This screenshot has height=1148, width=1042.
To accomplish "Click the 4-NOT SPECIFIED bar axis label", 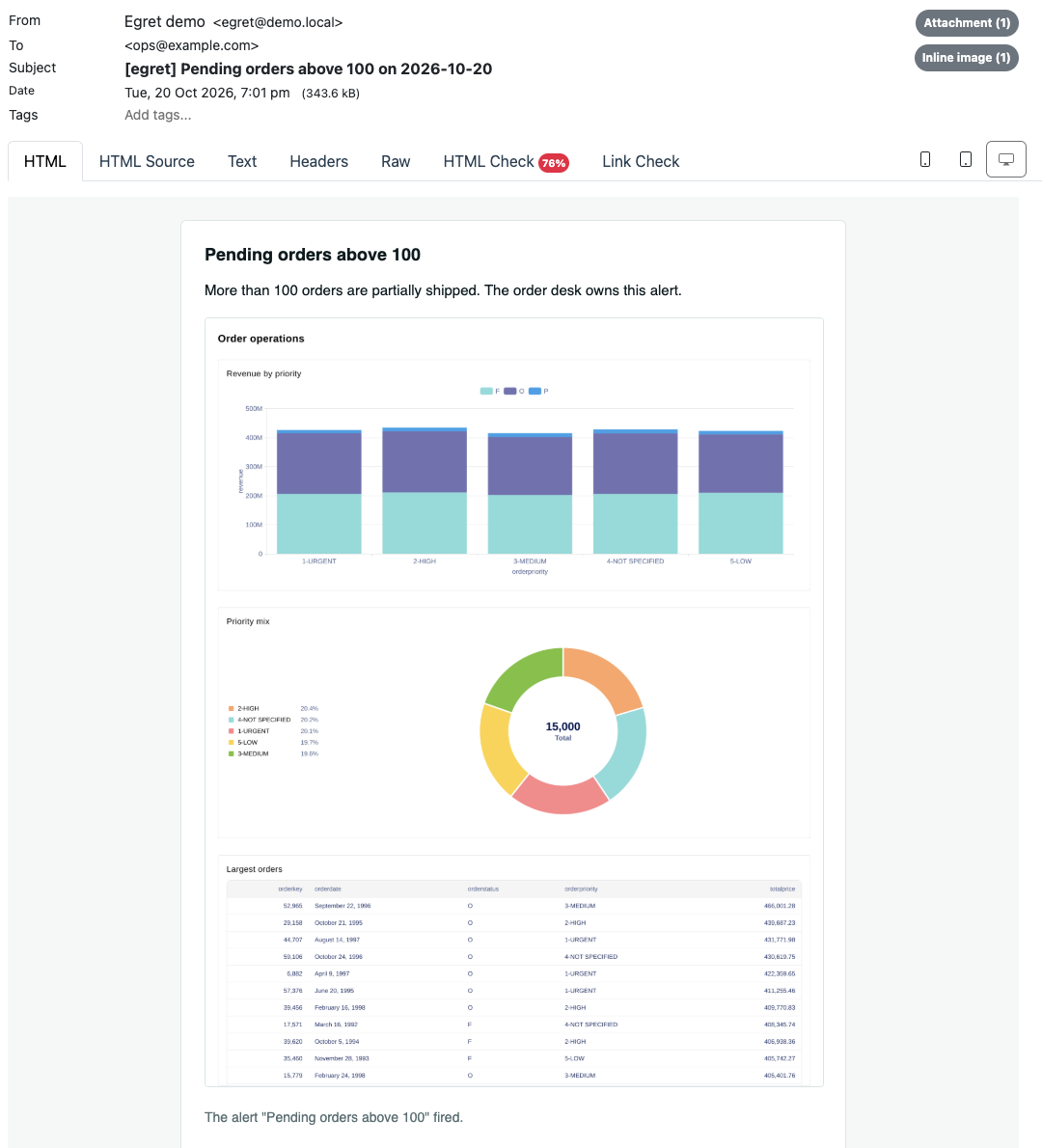I will click(x=635, y=561).
